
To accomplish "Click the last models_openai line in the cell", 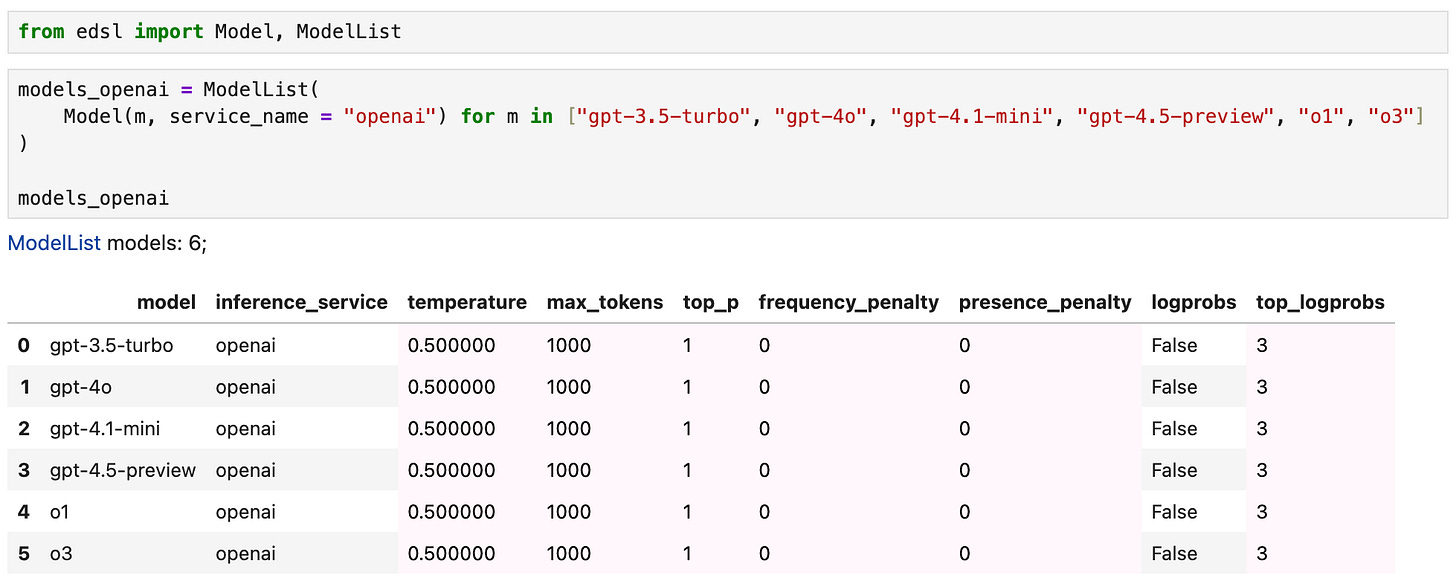I will (x=94, y=198).
